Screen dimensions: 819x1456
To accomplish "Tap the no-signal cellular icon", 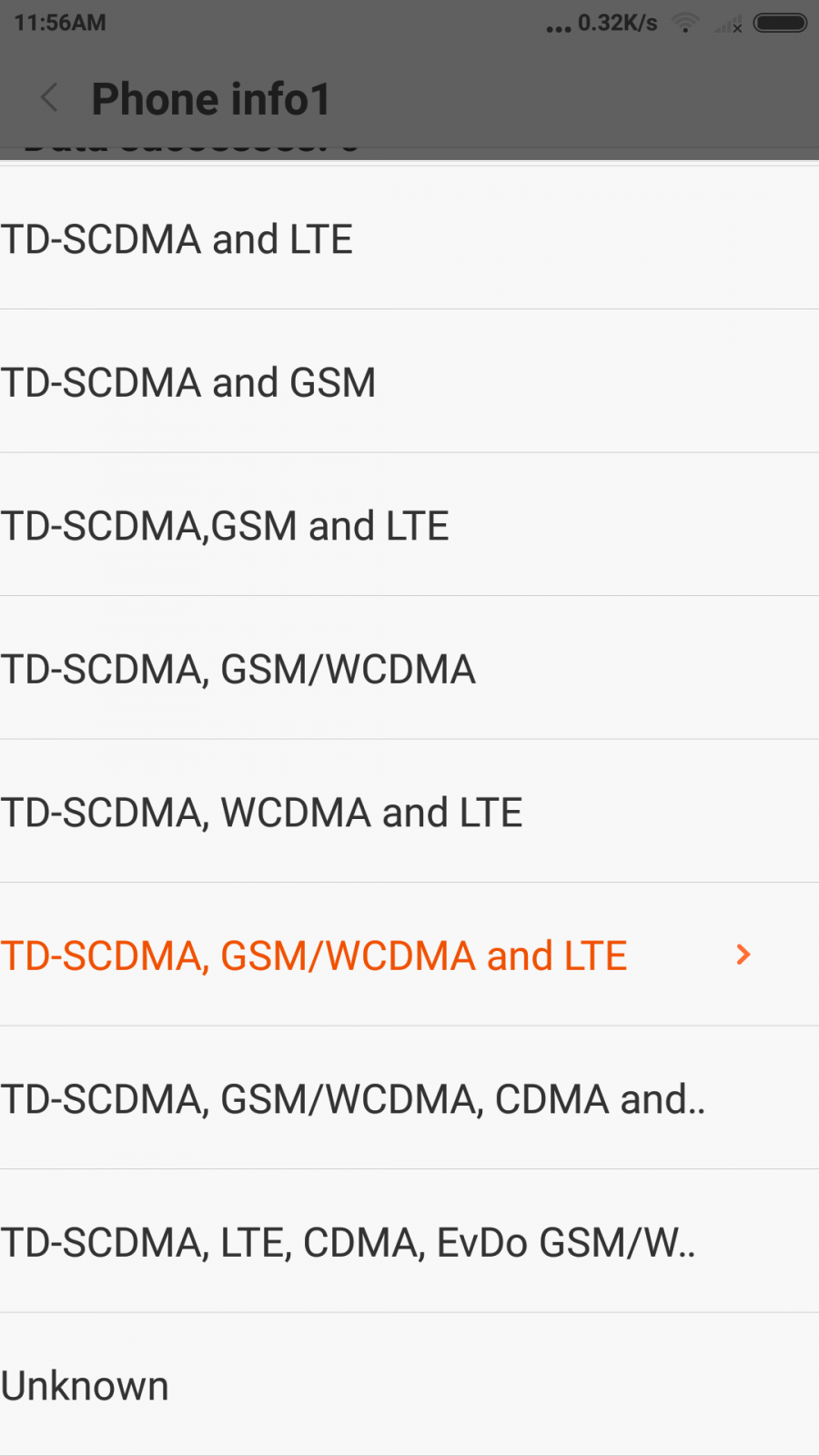I will (x=729, y=25).
